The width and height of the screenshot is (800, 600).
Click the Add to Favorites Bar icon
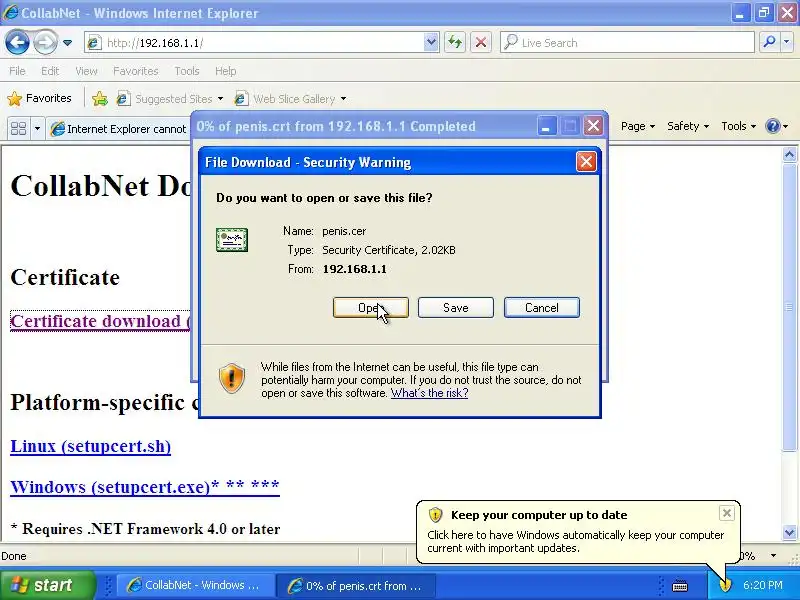100,98
